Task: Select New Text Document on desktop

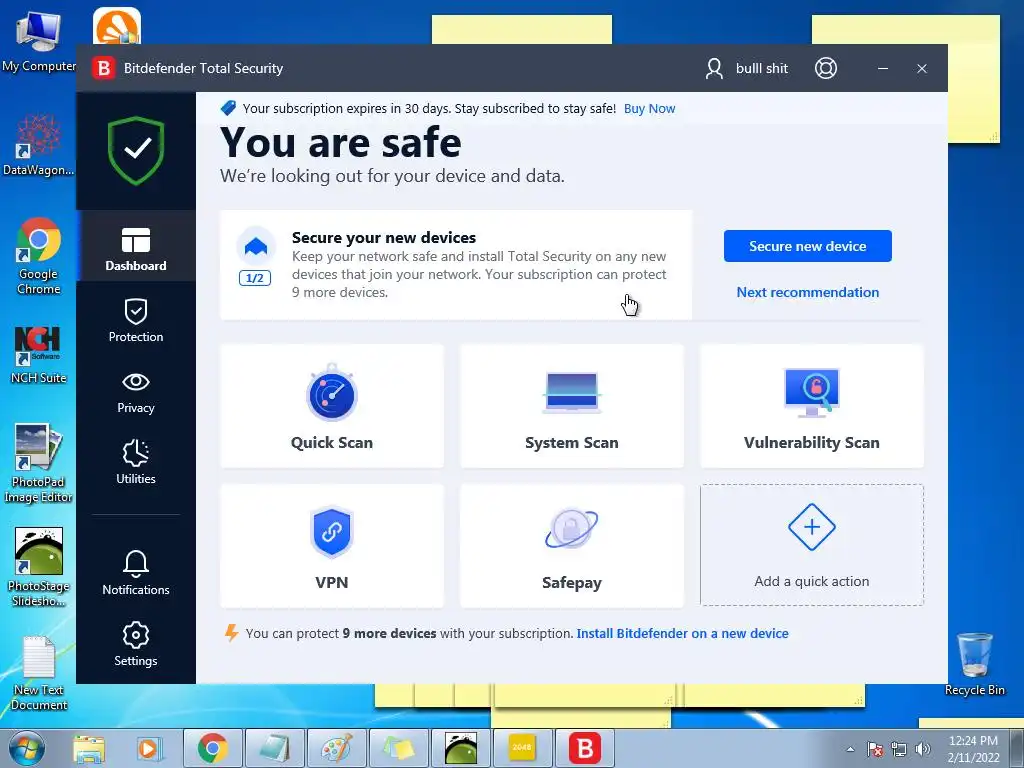Action: tap(39, 673)
